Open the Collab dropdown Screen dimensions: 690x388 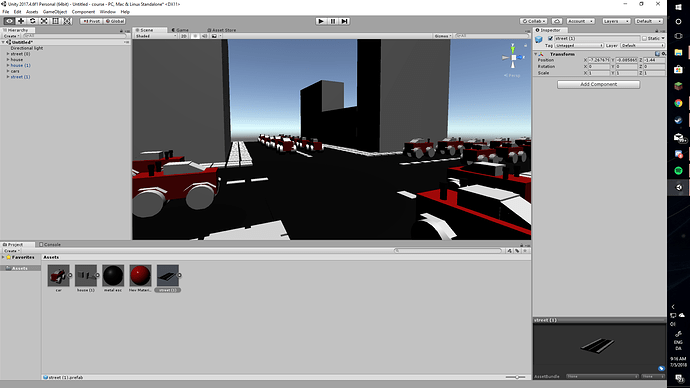[x=533, y=21]
